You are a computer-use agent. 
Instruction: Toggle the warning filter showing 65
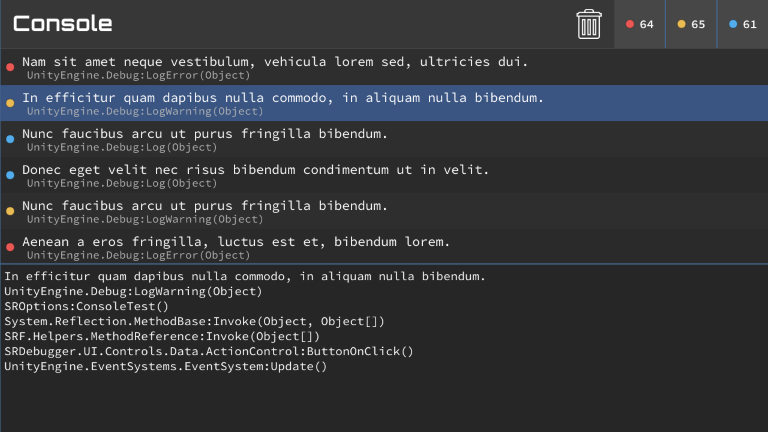tap(691, 24)
